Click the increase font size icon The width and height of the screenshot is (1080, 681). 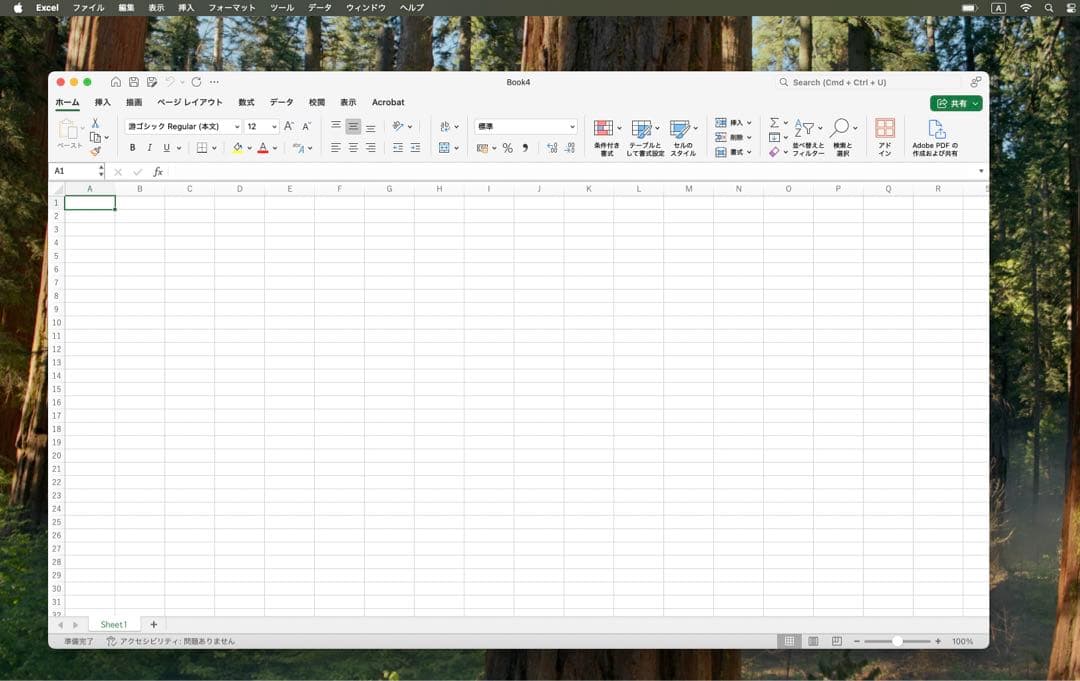click(289, 126)
